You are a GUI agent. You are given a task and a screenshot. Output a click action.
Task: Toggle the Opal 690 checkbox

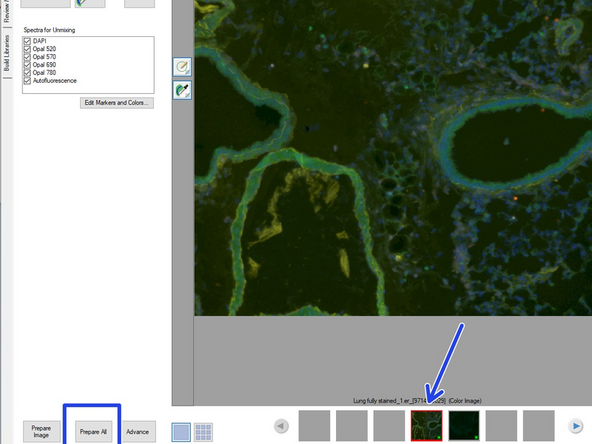[27, 65]
